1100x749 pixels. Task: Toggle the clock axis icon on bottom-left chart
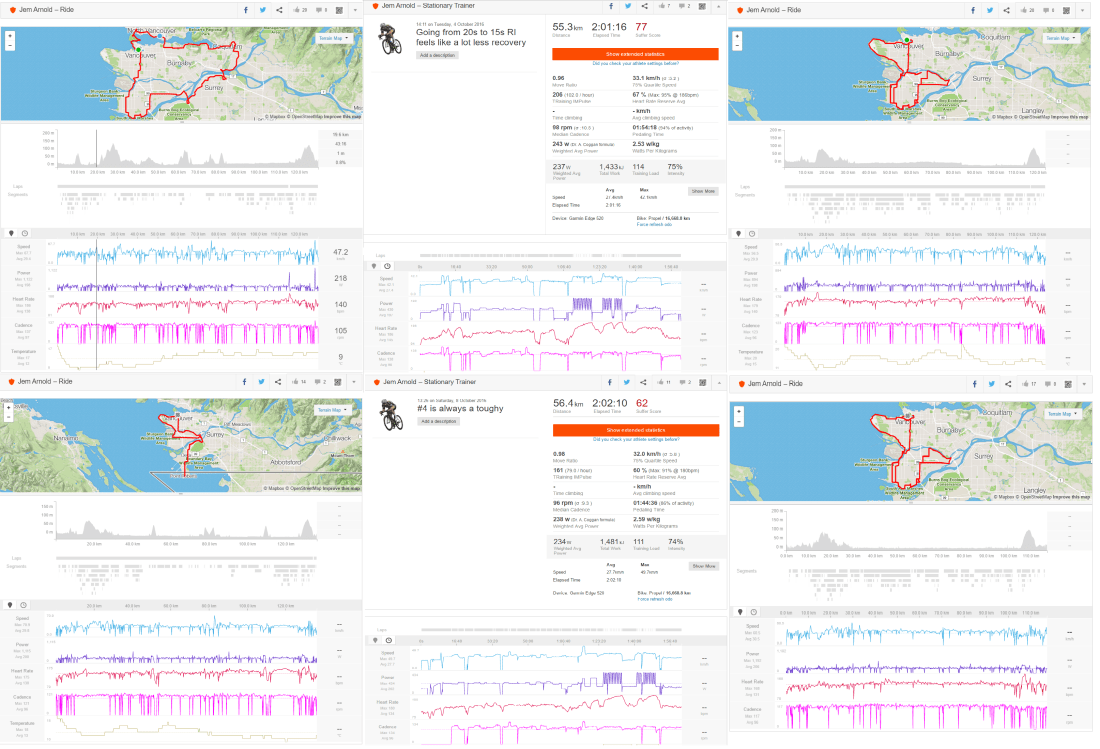coord(23,605)
